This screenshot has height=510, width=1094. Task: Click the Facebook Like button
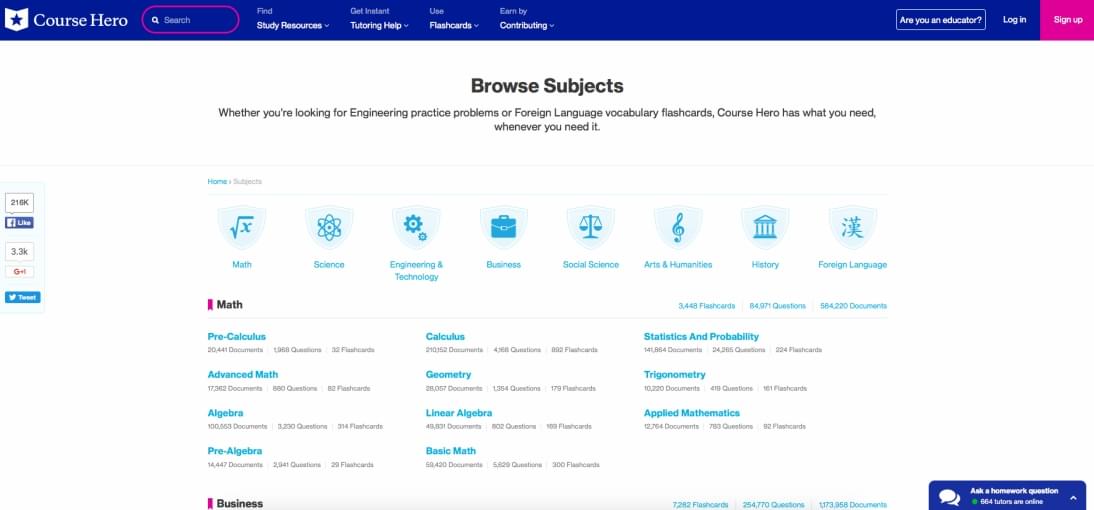tap(20, 223)
